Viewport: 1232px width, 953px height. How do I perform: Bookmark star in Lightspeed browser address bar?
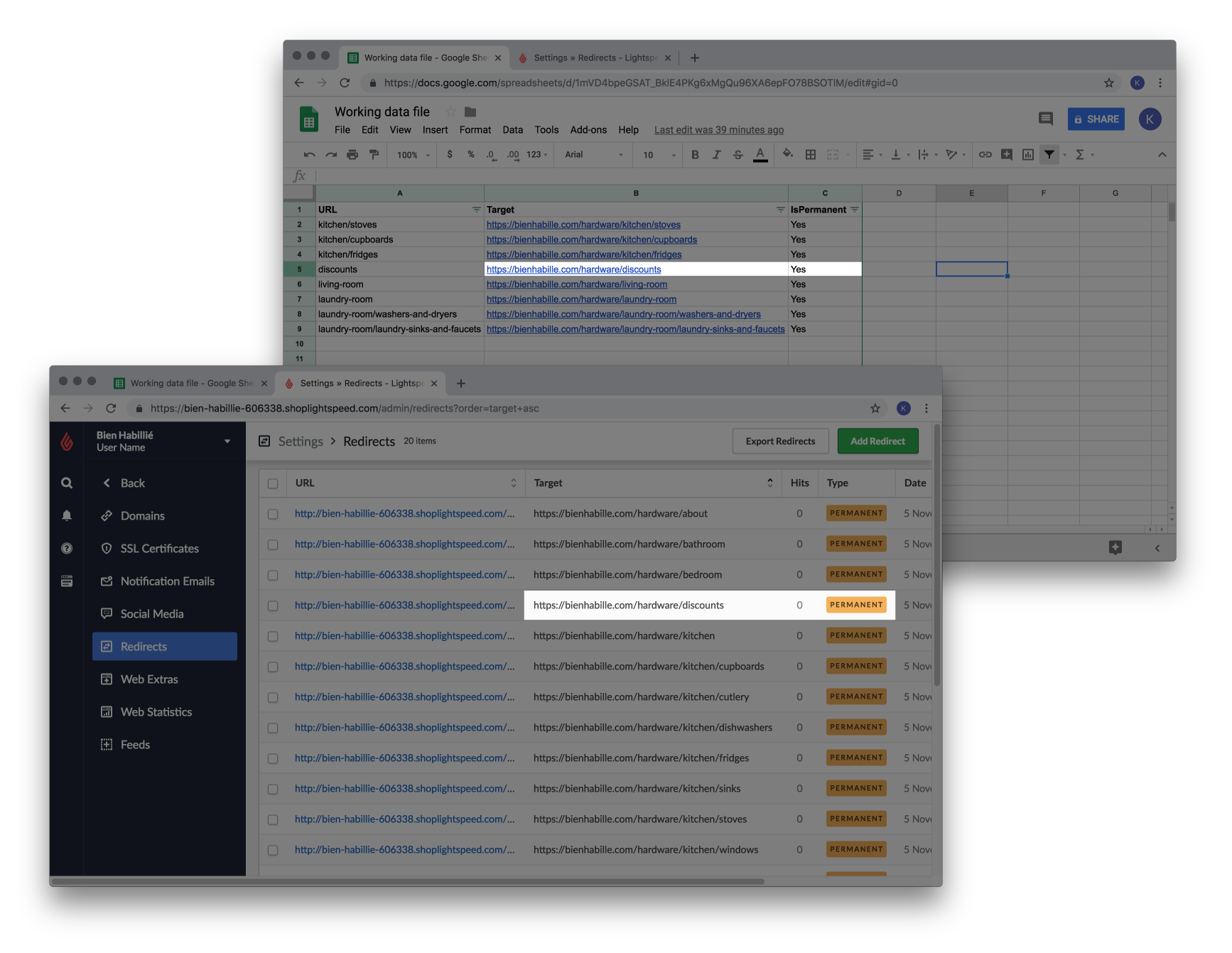pyautogui.click(x=875, y=408)
